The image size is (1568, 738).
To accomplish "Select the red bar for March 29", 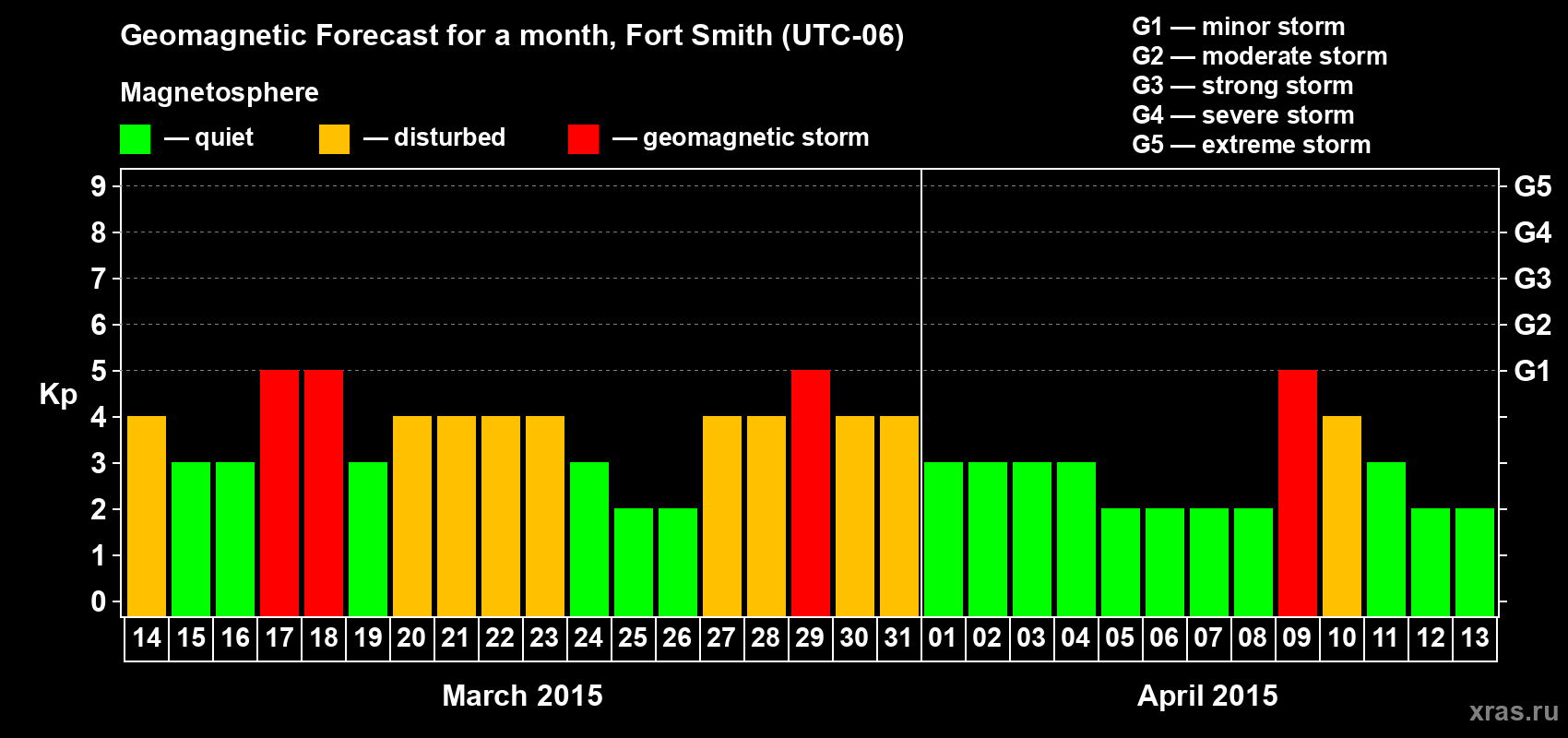I will [811, 494].
